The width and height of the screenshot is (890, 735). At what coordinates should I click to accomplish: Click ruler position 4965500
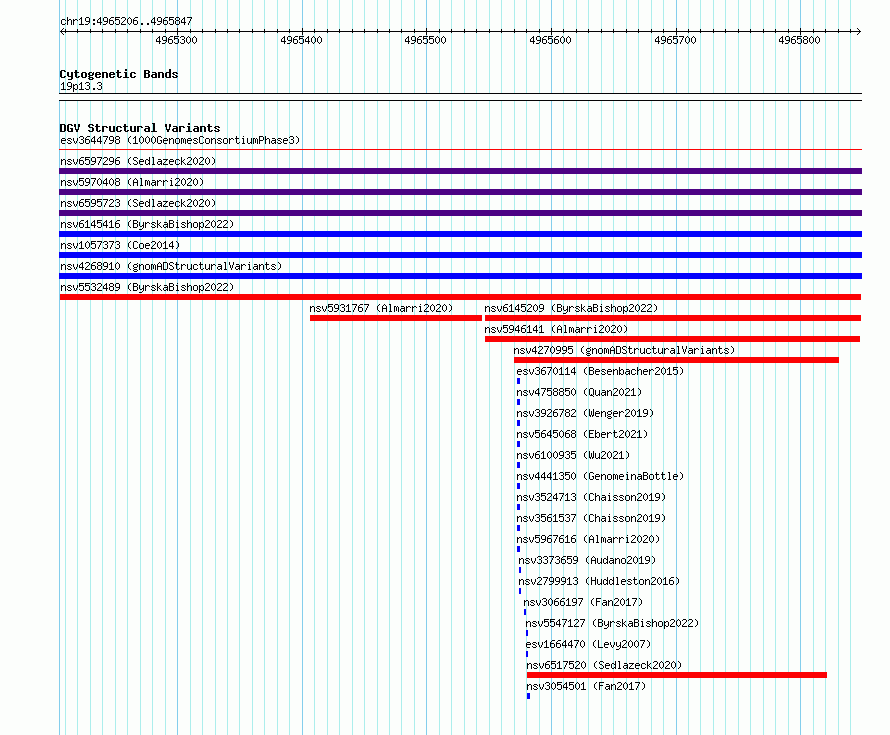tap(426, 40)
